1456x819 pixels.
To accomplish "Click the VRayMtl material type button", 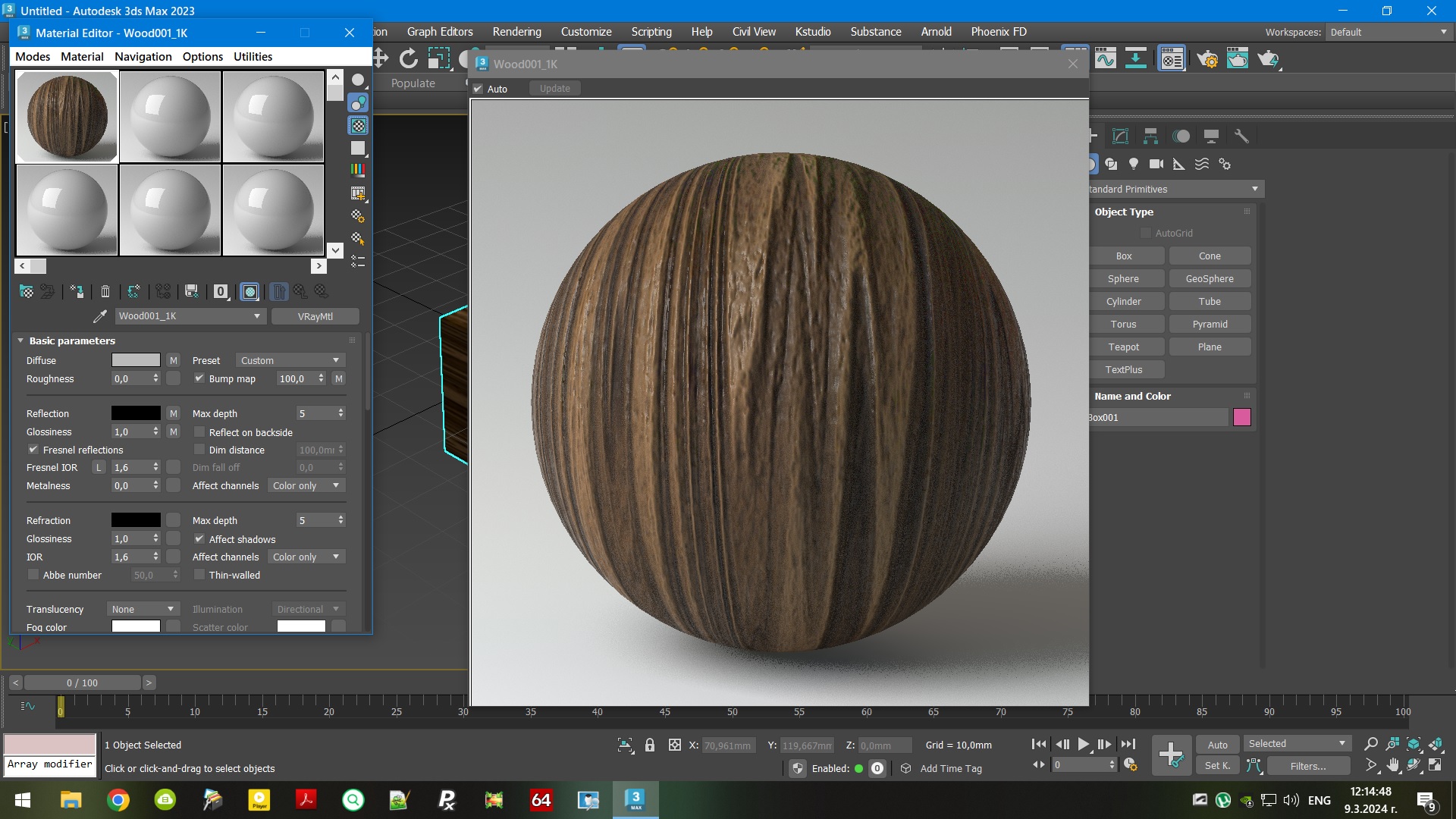I will coord(315,316).
